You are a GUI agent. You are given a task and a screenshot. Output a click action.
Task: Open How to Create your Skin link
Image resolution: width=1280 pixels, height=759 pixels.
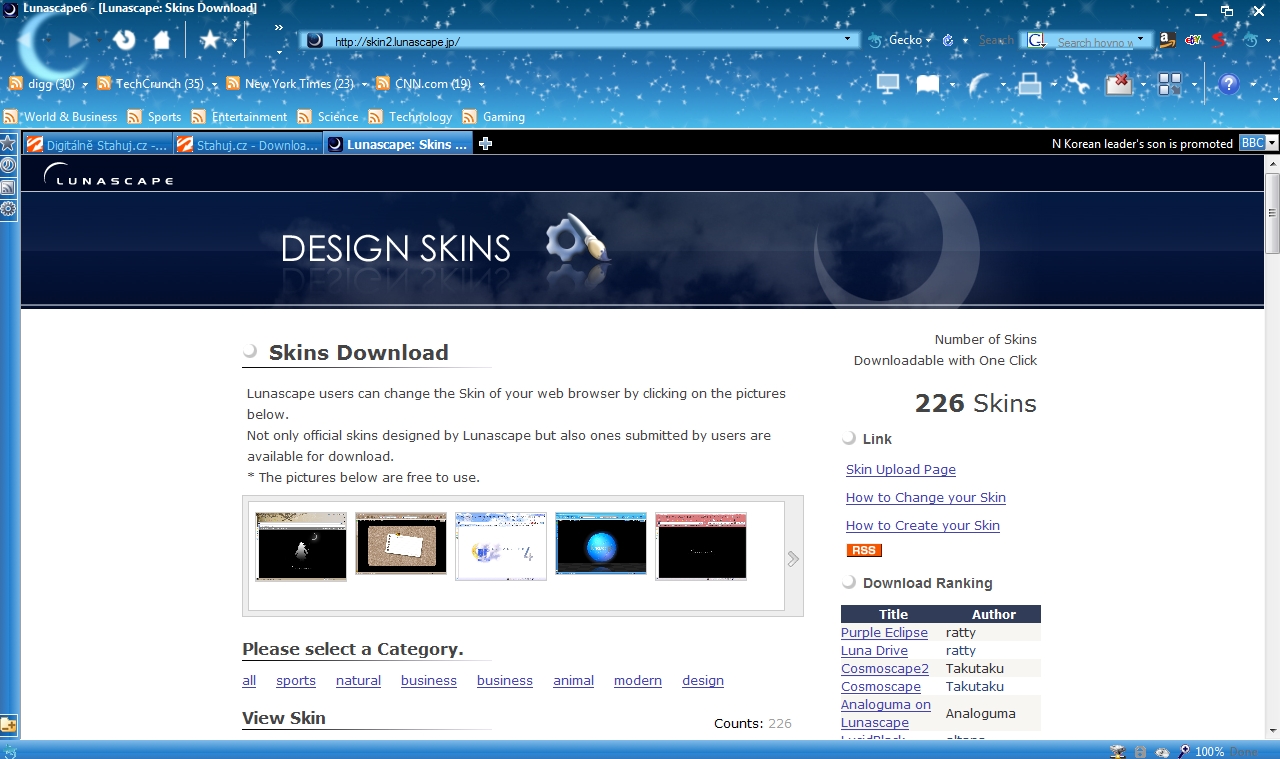click(923, 526)
